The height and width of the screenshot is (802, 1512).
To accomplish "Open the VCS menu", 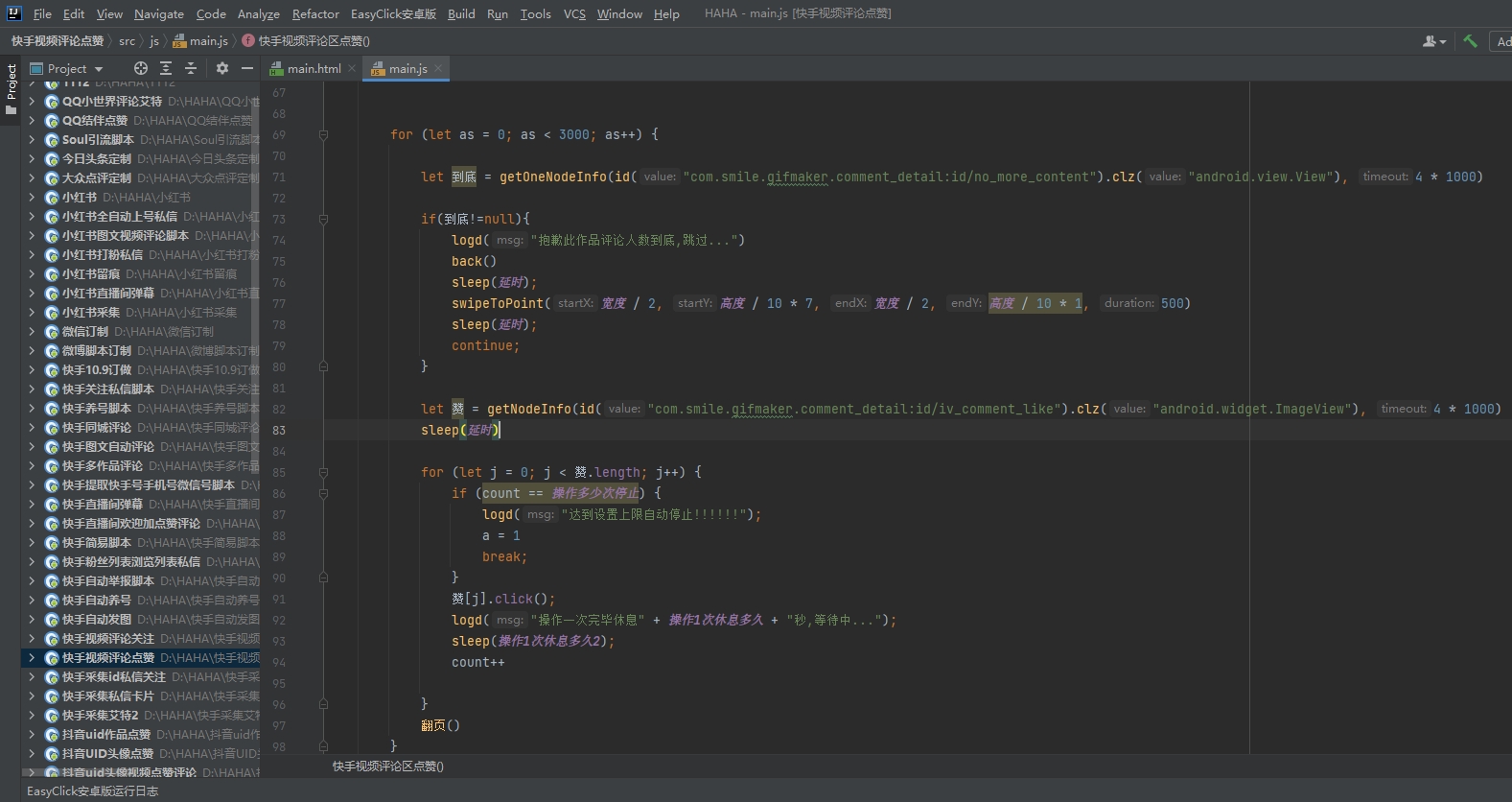I will [574, 13].
